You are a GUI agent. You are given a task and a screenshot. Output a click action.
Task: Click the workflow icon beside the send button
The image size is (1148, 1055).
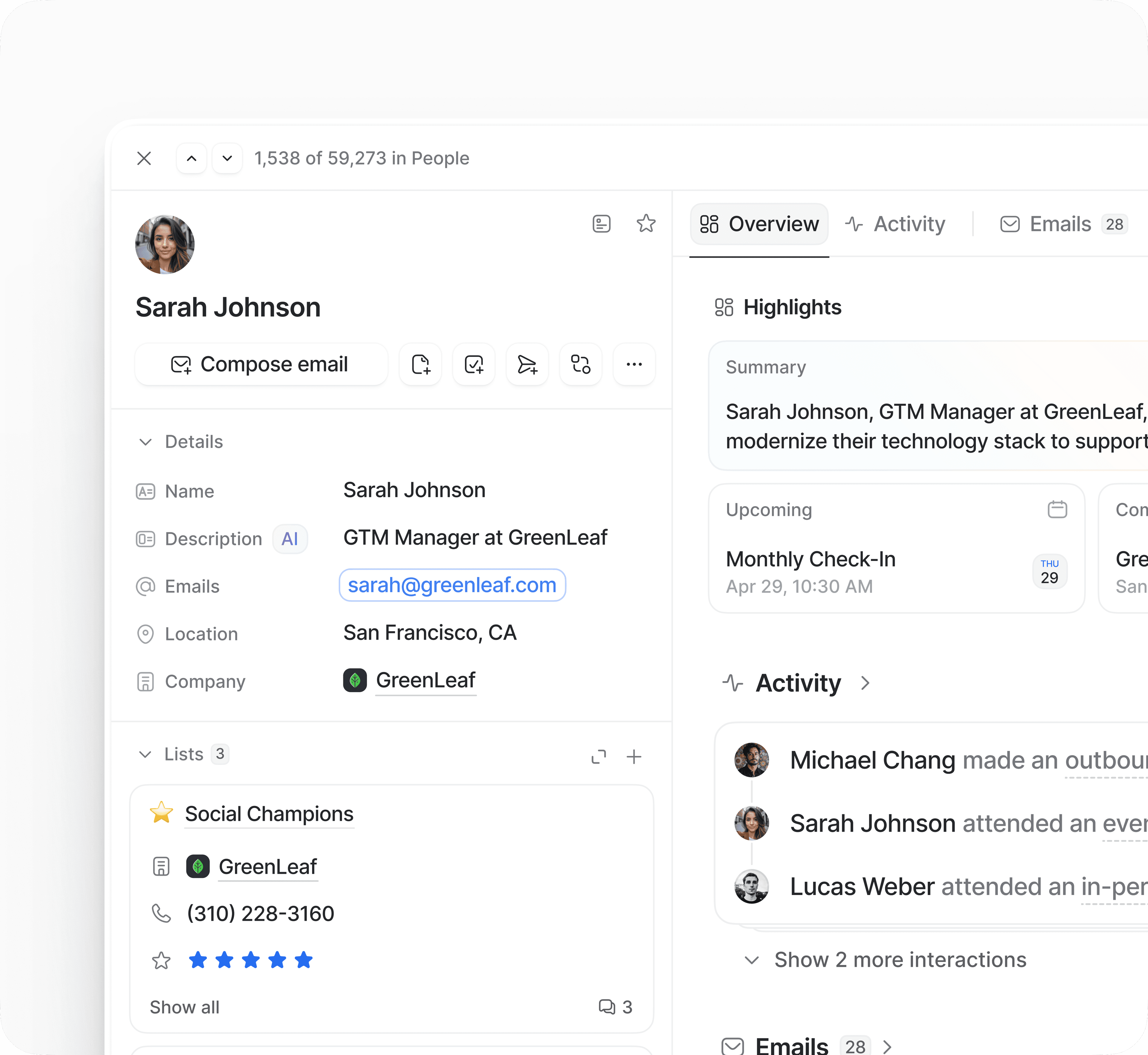[x=581, y=364]
